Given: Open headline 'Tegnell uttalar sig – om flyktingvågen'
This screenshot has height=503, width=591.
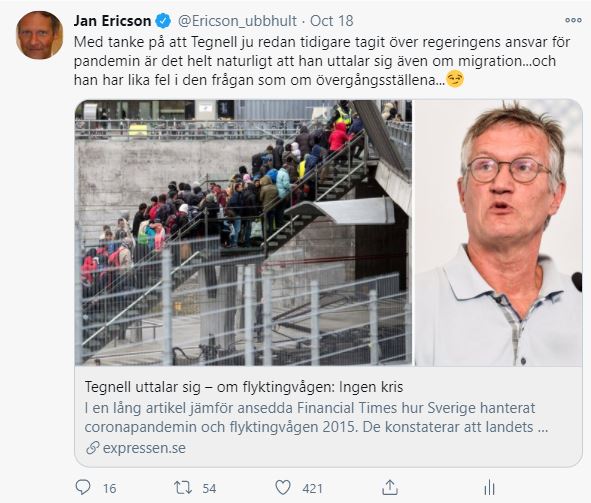Looking at the screenshot, I should coord(243,387).
